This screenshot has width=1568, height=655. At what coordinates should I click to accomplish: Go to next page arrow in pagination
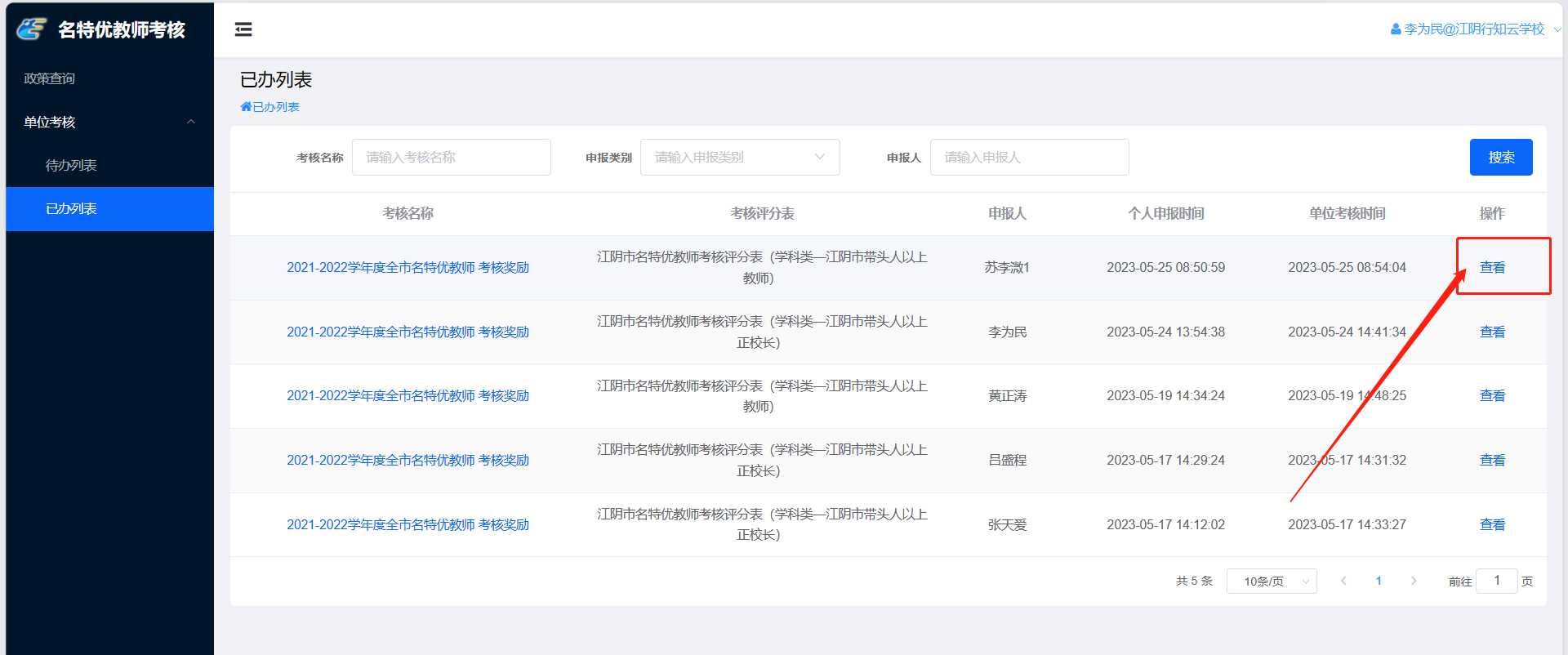(1414, 581)
